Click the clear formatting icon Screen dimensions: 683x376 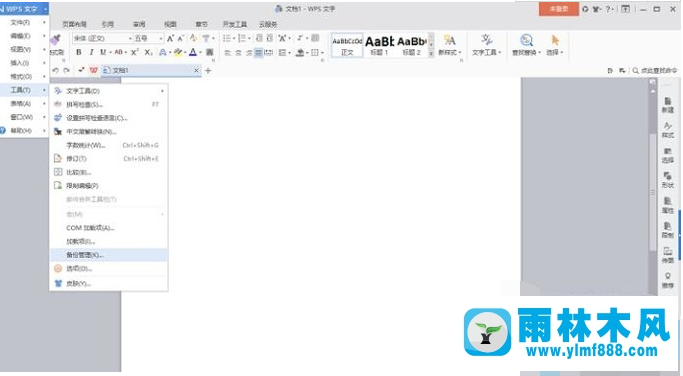click(193, 38)
